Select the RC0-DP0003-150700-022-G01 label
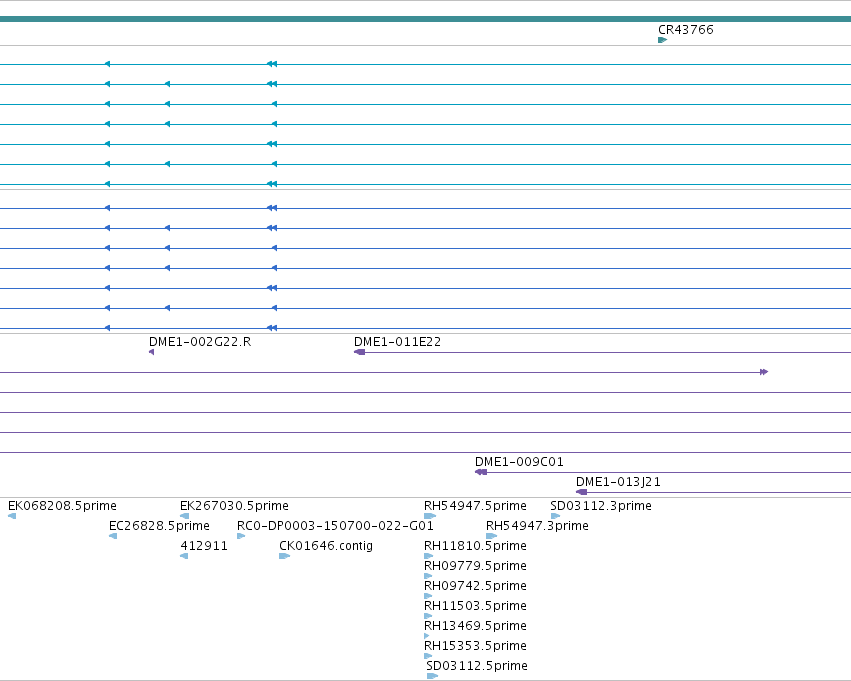Viewport: 851px width, 681px height. [x=335, y=526]
